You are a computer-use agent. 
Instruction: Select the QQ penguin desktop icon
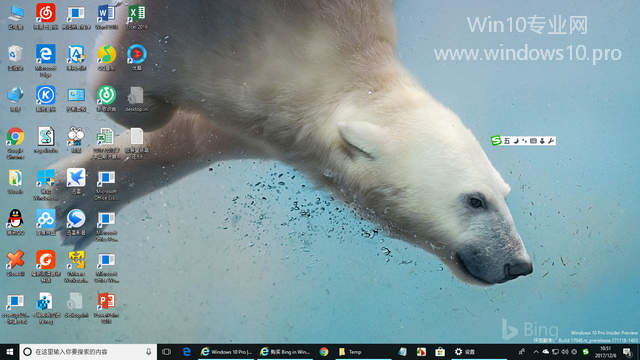pos(15,222)
